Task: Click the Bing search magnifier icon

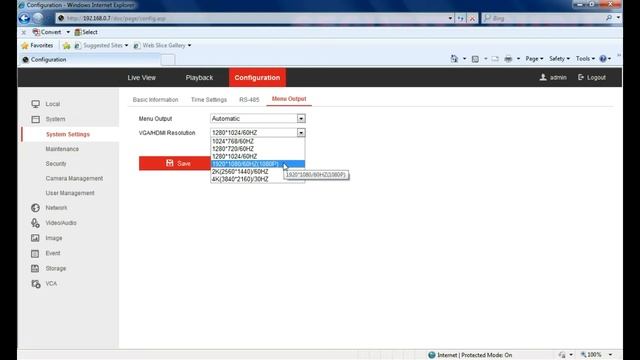Action: pyautogui.click(x=609, y=18)
